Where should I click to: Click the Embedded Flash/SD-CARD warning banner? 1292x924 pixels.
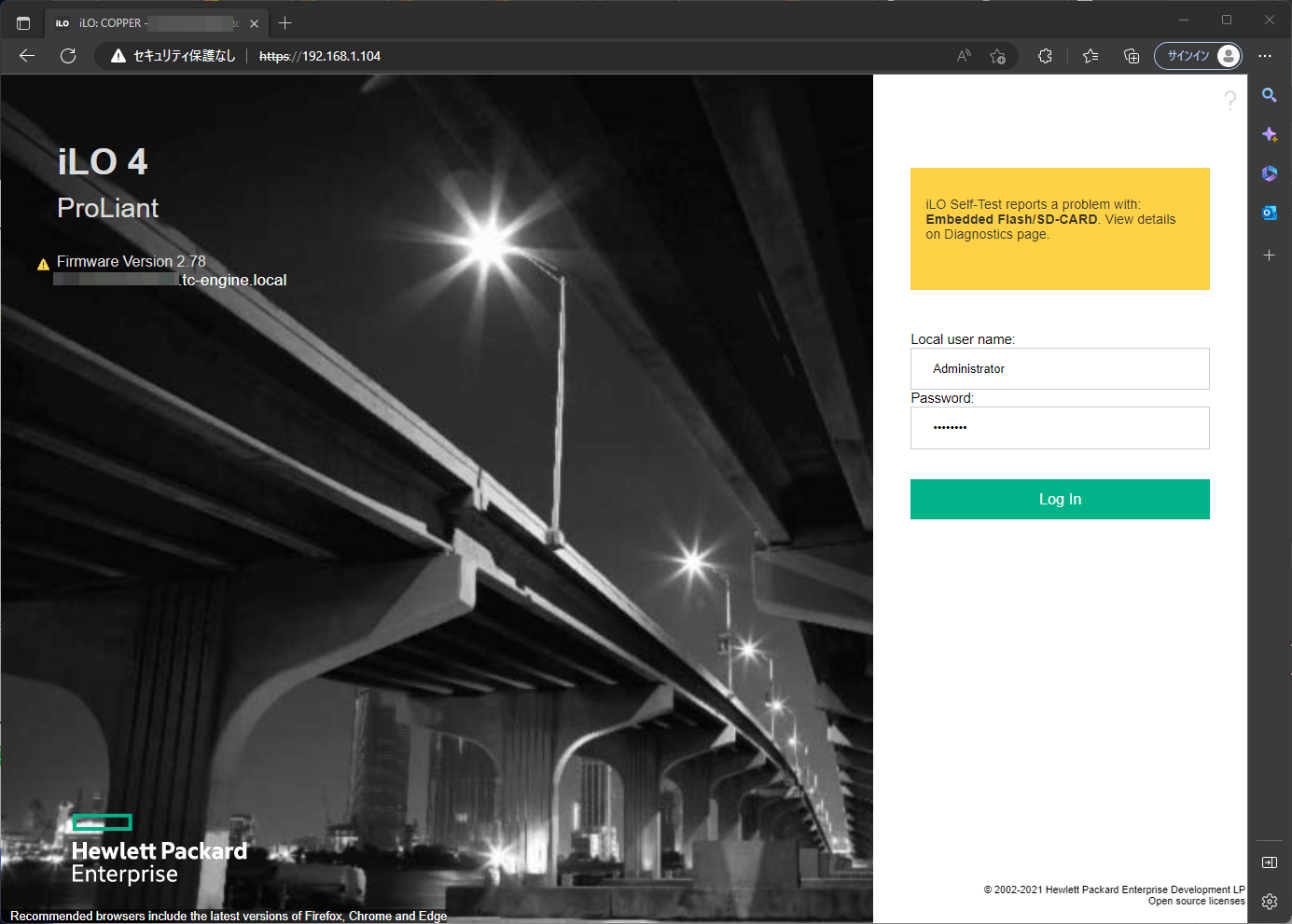(1060, 228)
